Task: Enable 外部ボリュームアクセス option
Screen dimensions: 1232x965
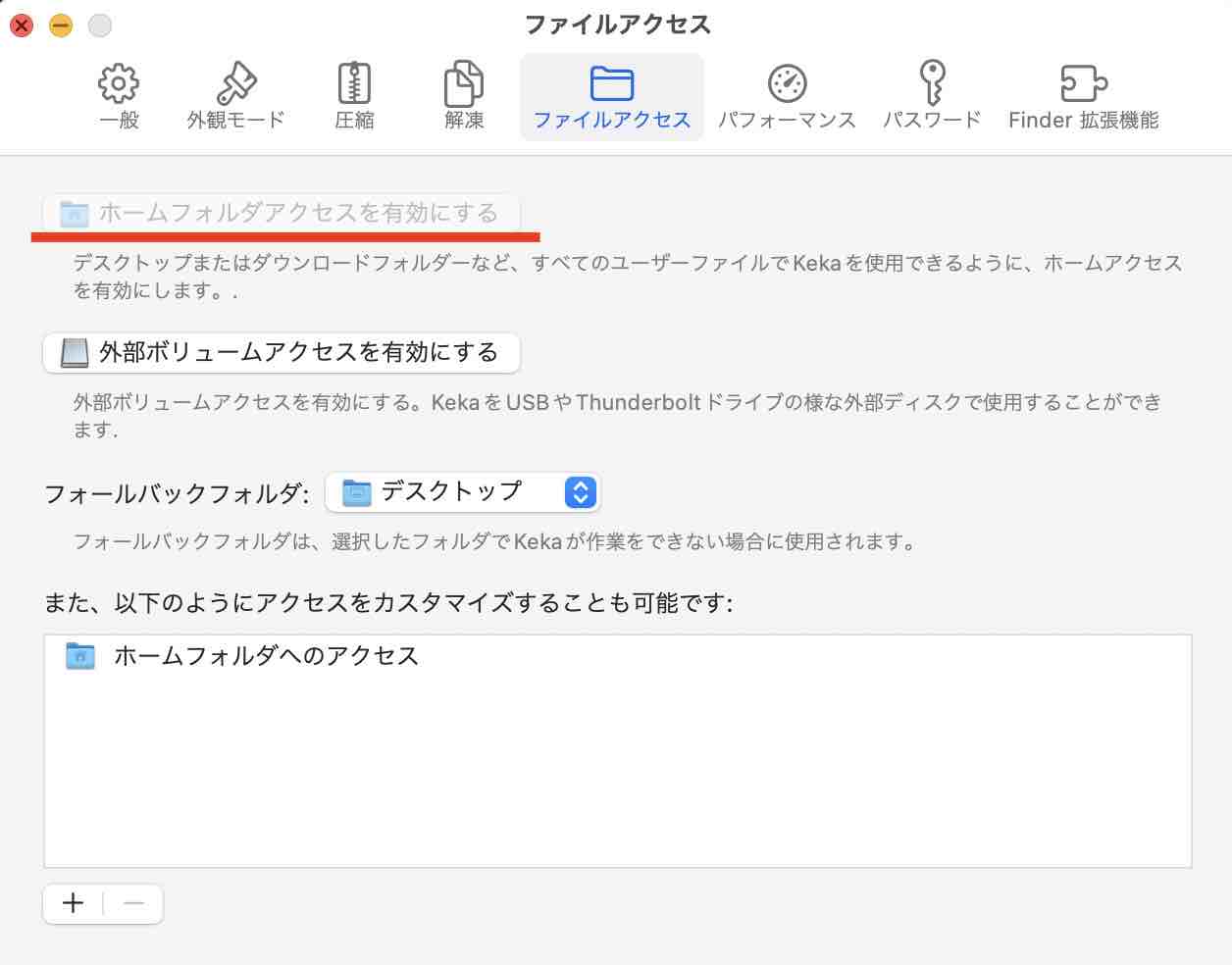Action: click(x=282, y=353)
